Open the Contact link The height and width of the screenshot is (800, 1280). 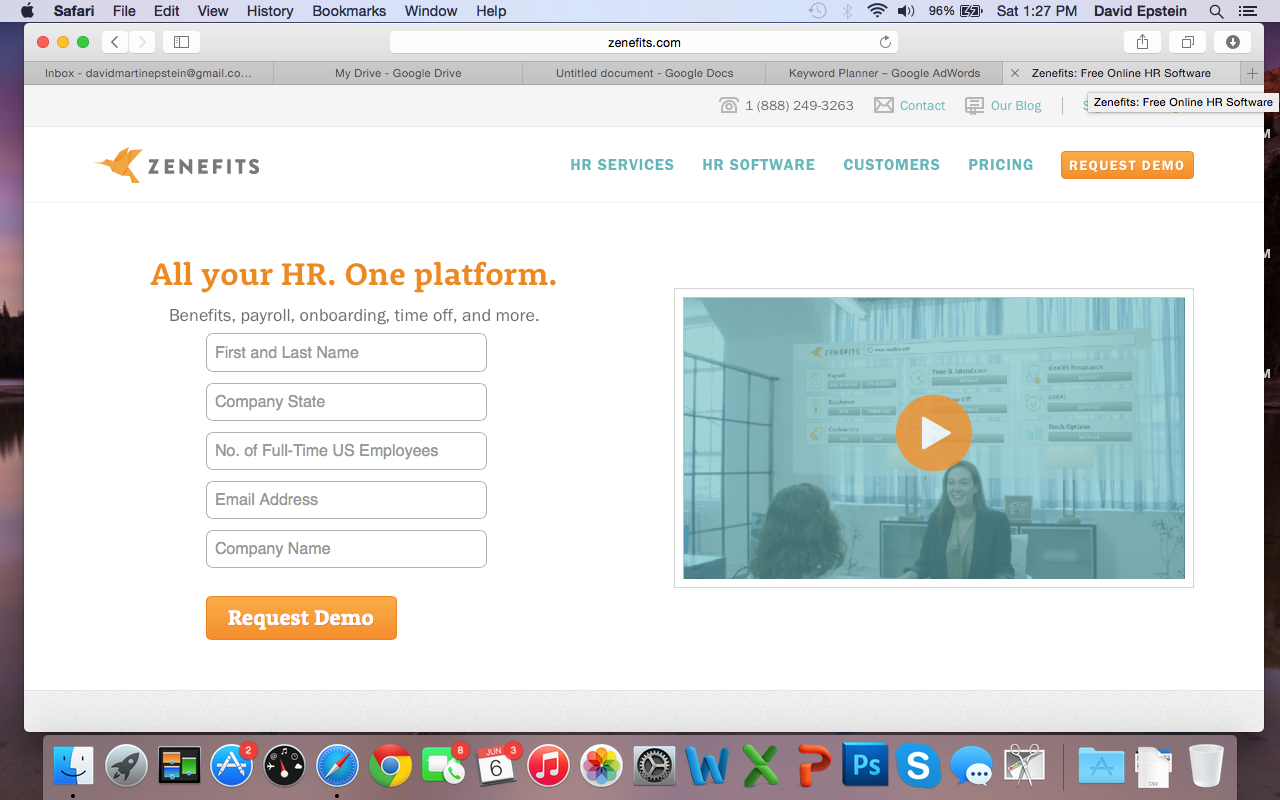922,105
